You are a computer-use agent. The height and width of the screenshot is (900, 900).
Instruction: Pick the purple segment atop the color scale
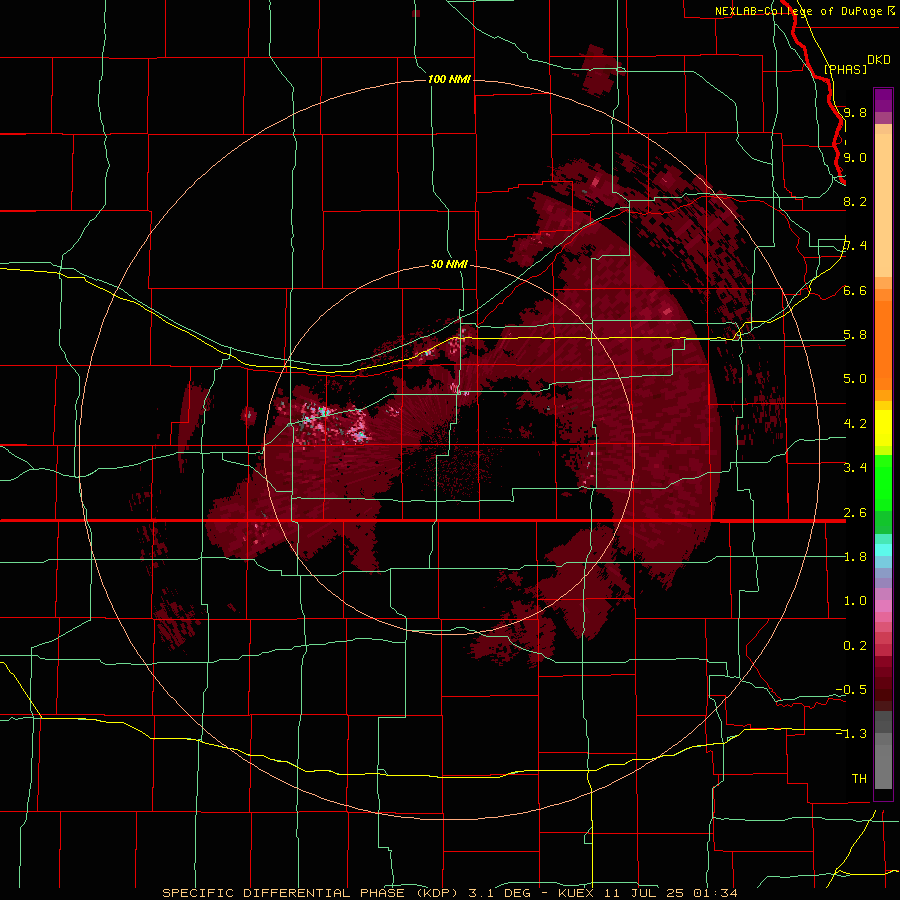883,101
